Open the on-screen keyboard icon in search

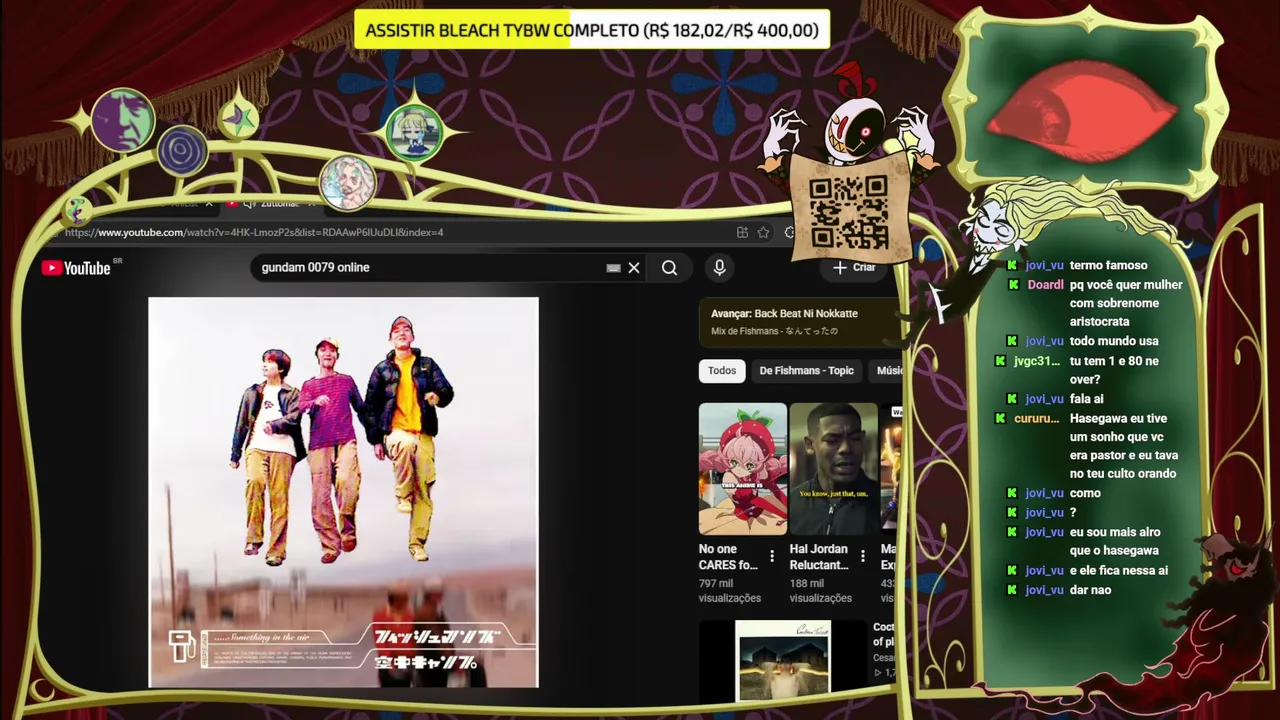click(x=613, y=268)
